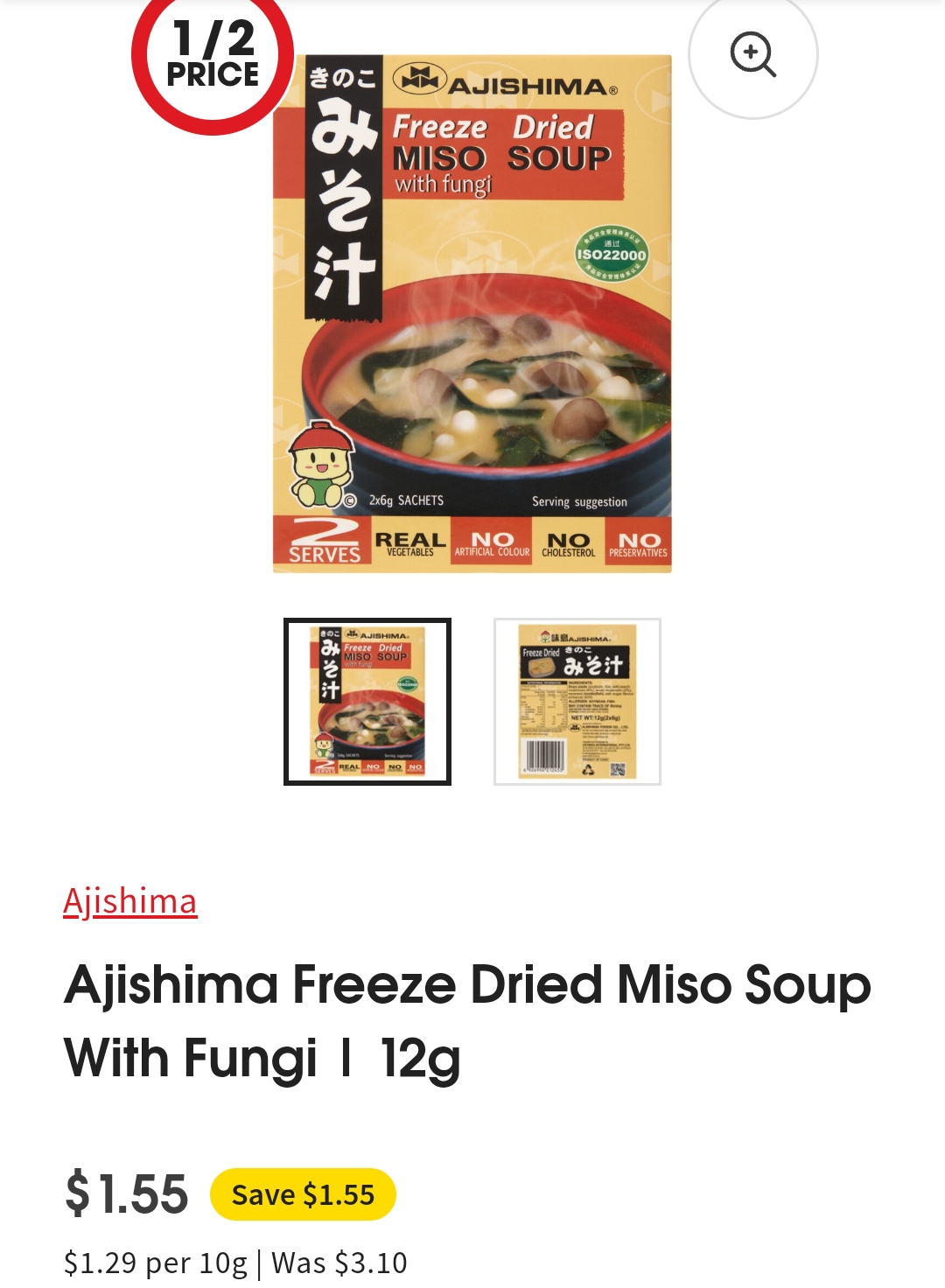Screen dimensions: 945x1288
Task: Click the $1.55 current price
Action: point(127,1193)
